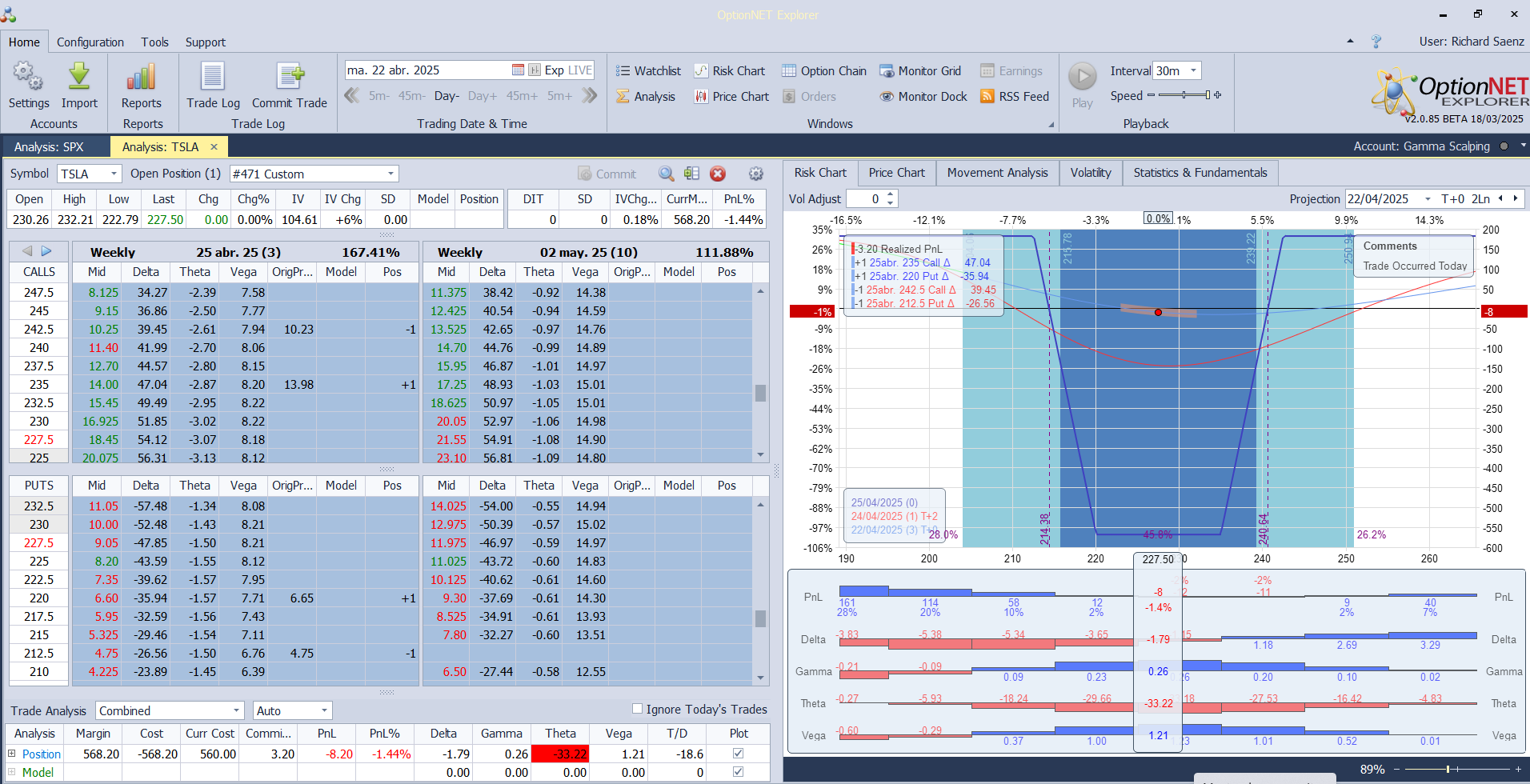Screen dimensions: 1530x784
Task: Click the Commit Trade icon
Action: (x=289, y=78)
